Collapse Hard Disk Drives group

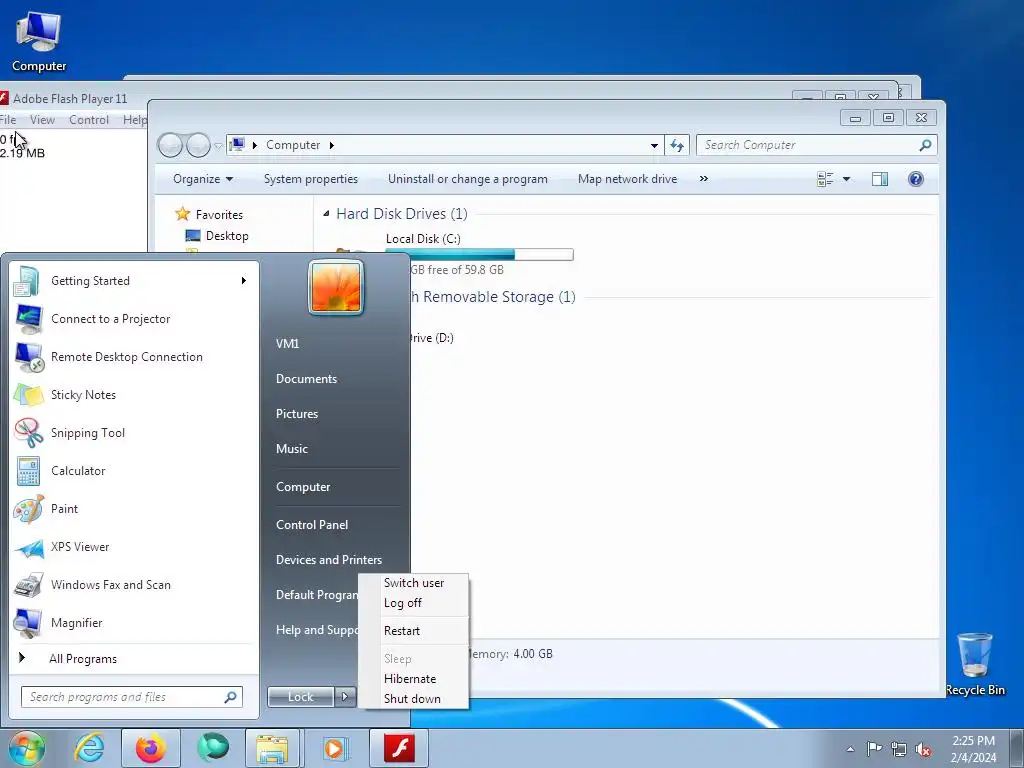(326, 214)
